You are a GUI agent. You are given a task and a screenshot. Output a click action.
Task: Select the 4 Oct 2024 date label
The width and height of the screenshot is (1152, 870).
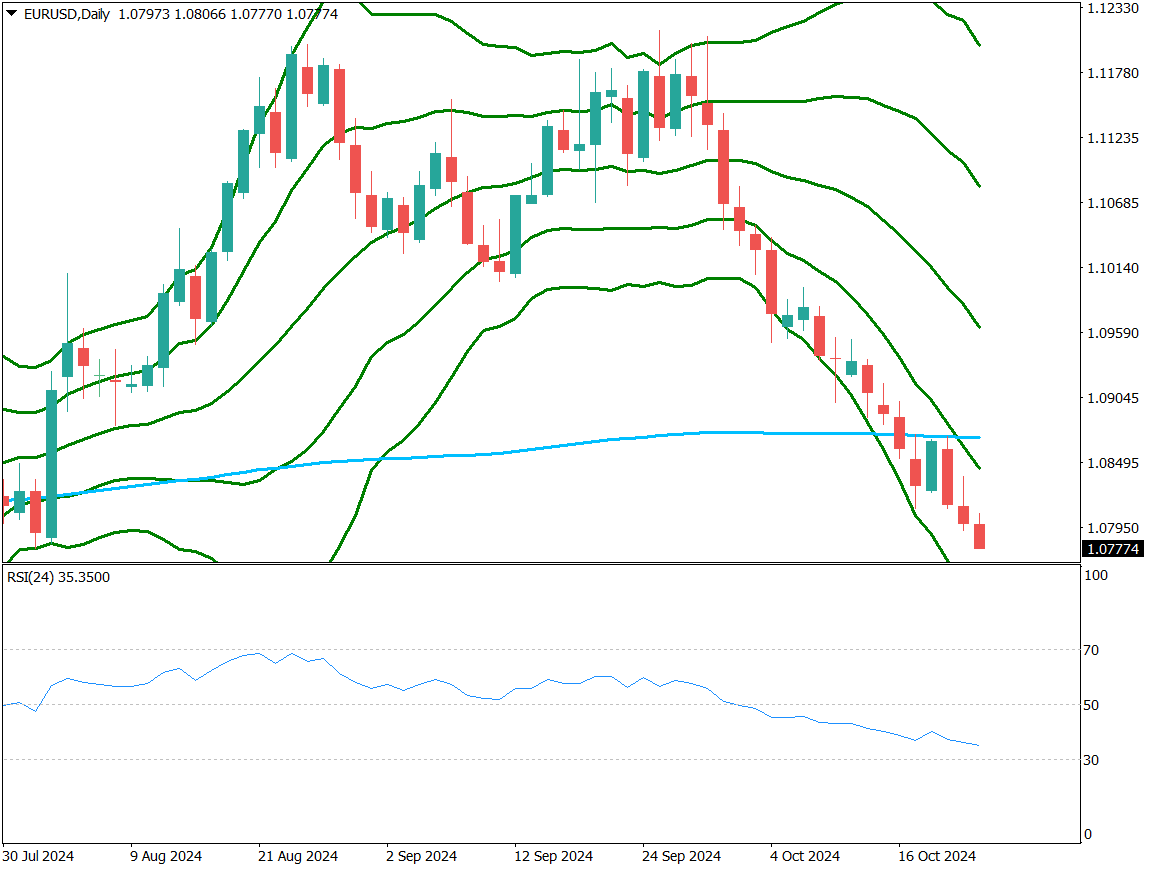click(x=804, y=856)
